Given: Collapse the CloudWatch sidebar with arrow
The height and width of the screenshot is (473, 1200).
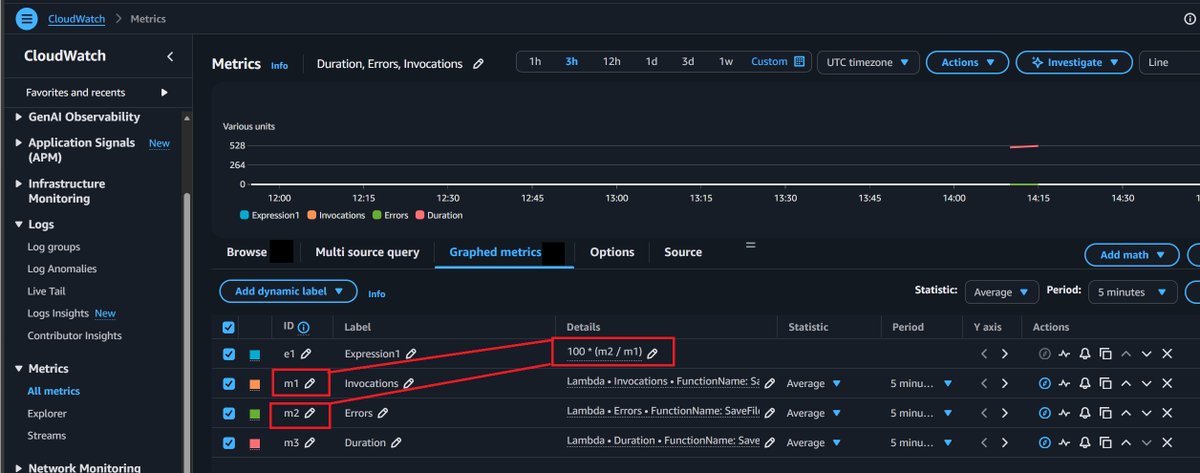Looking at the screenshot, I should point(170,57).
